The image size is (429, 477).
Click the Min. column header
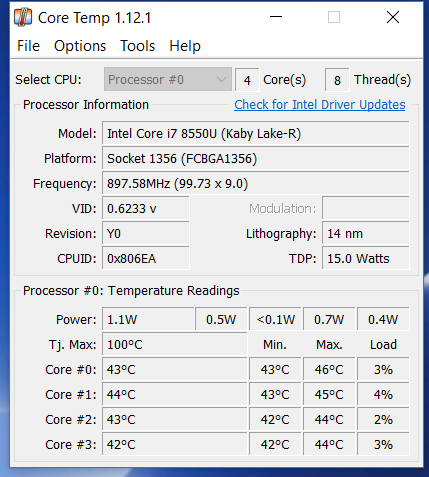275,344
